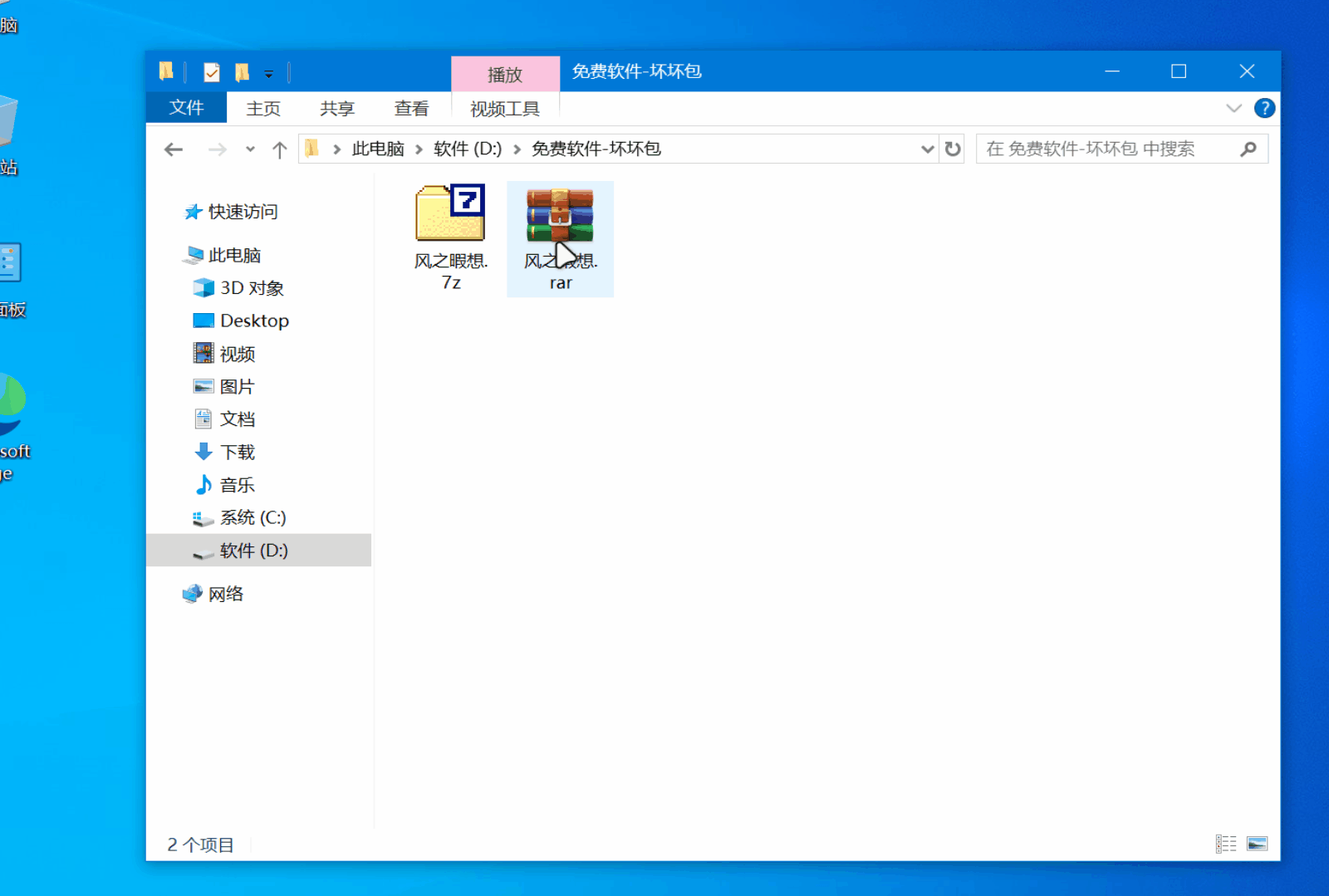Navigate up one level with the up arrow
The width and height of the screenshot is (1329, 896).
(280, 149)
